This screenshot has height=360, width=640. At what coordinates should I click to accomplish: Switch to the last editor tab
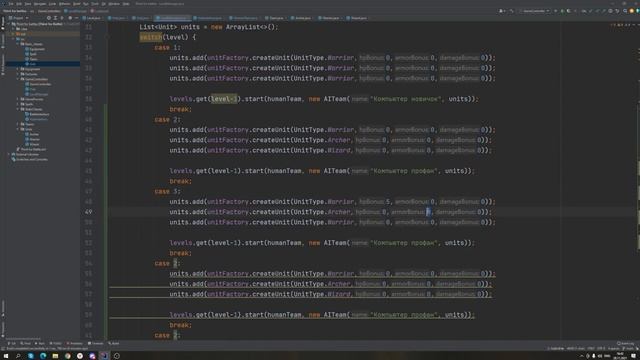pyautogui.click(x=357, y=18)
